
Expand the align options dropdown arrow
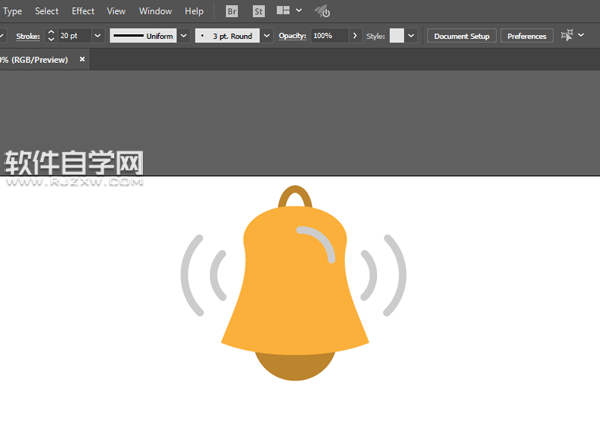click(x=581, y=35)
